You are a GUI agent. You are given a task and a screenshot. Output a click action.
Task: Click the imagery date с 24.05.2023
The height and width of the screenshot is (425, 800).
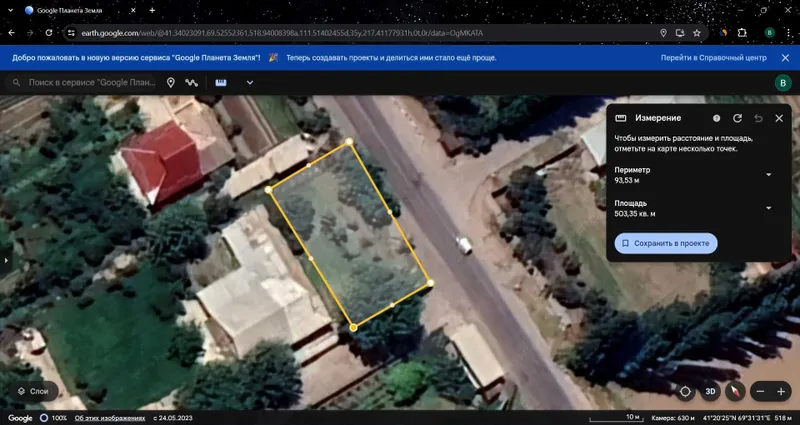click(x=173, y=418)
